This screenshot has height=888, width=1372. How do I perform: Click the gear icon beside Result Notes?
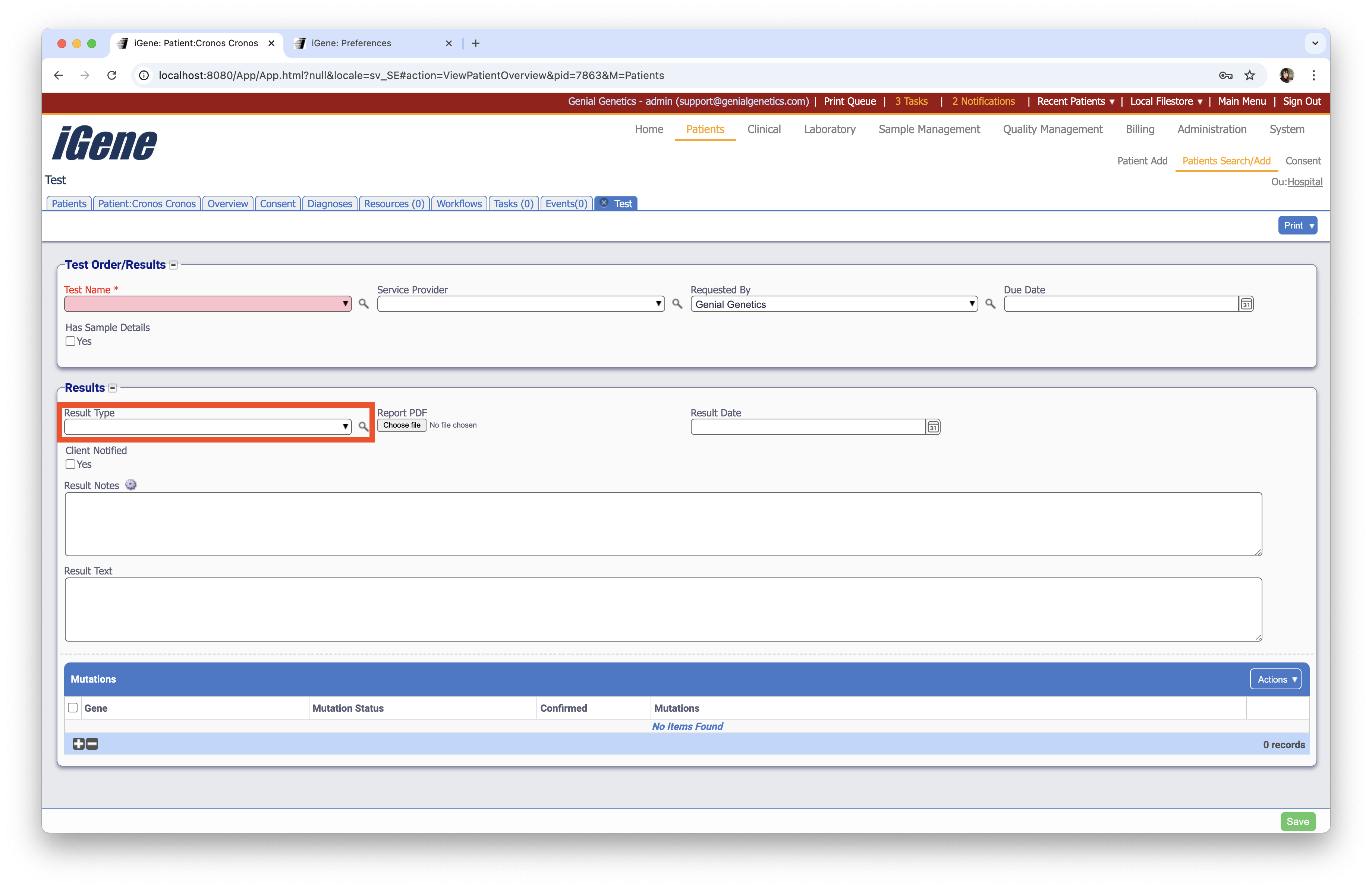coord(131,485)
